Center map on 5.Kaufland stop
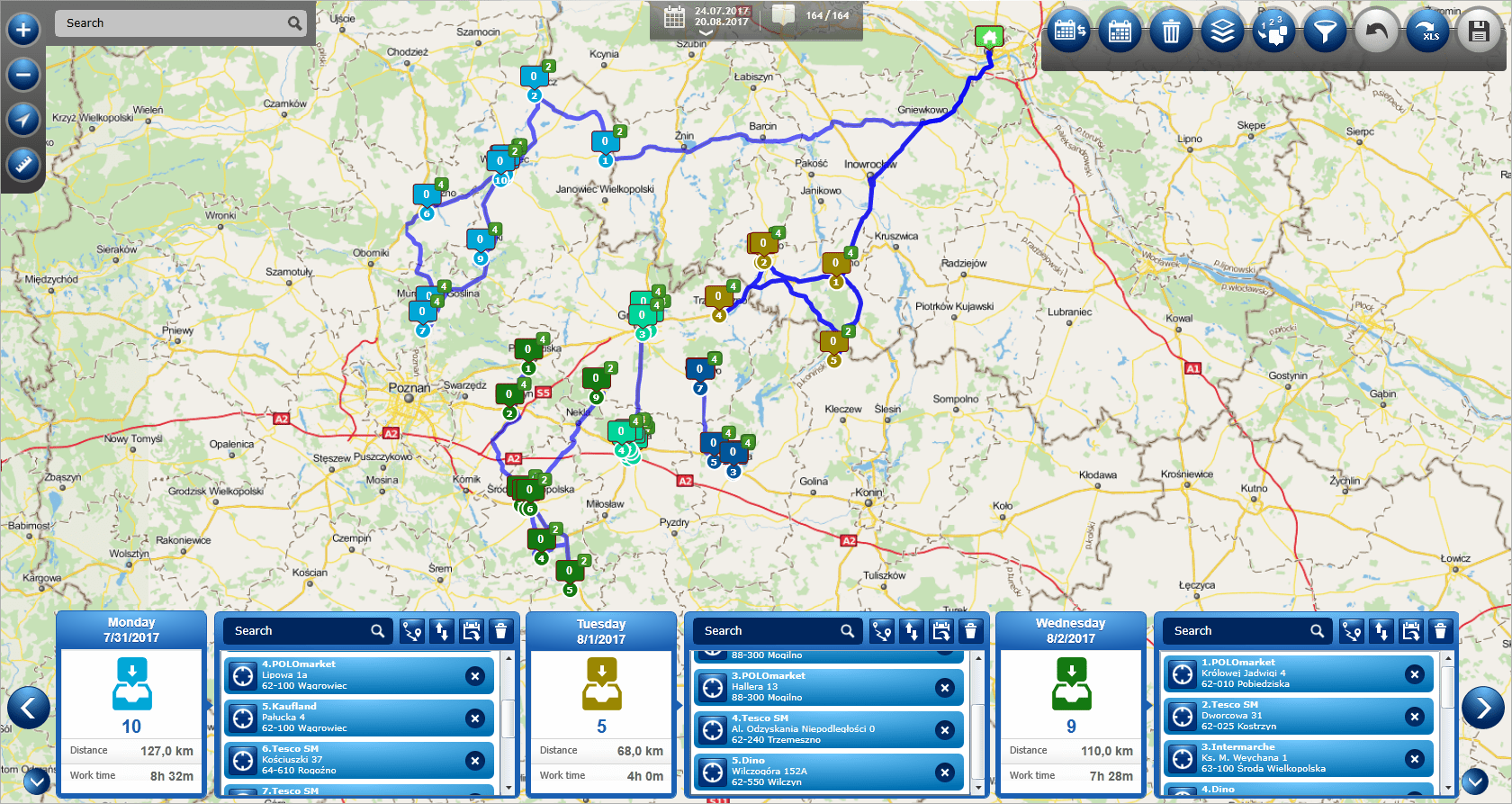This screenshot has height=804, width=1512. point(243,718)
